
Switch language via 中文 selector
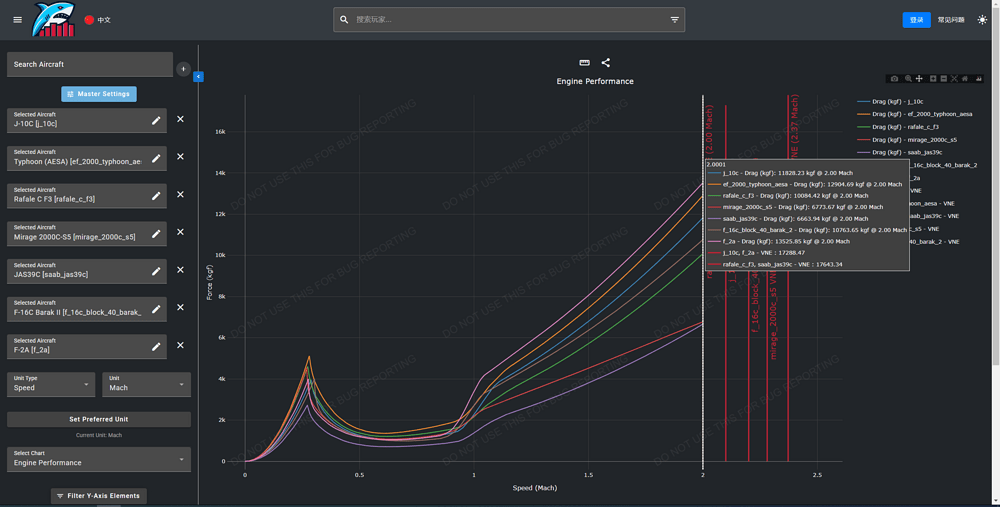pos(98,20)
